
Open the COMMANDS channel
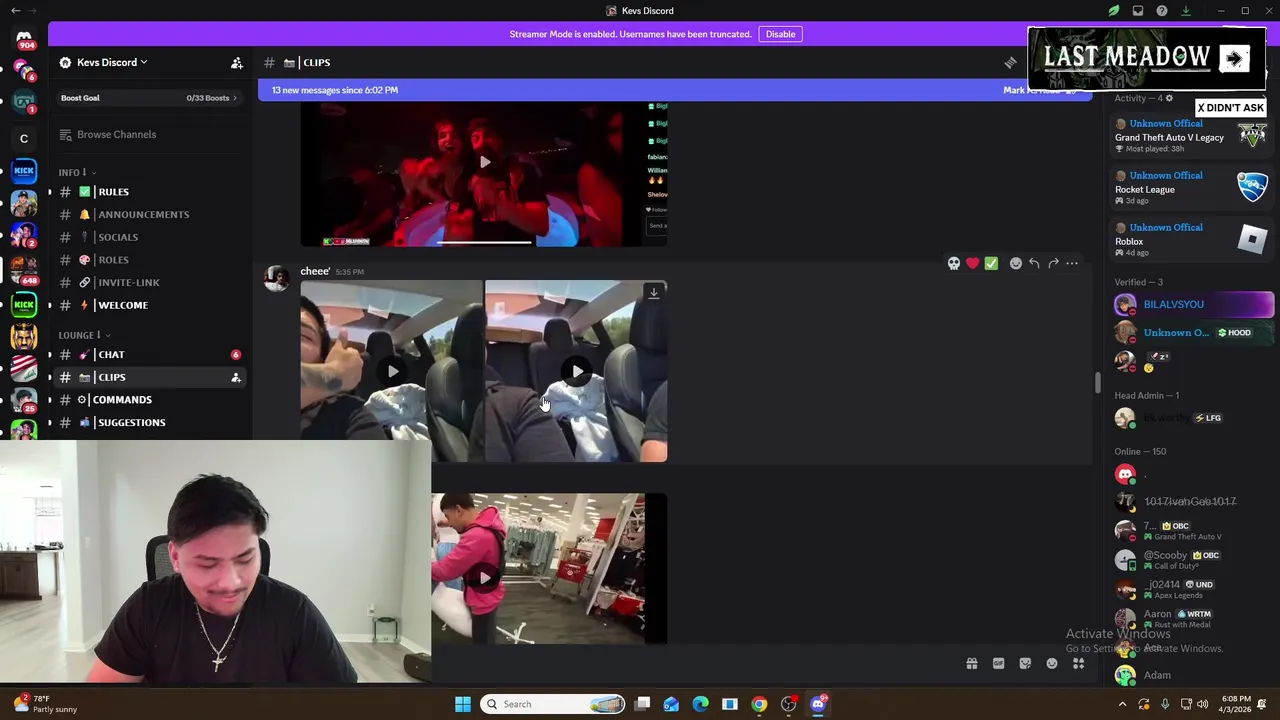[150, 400]
